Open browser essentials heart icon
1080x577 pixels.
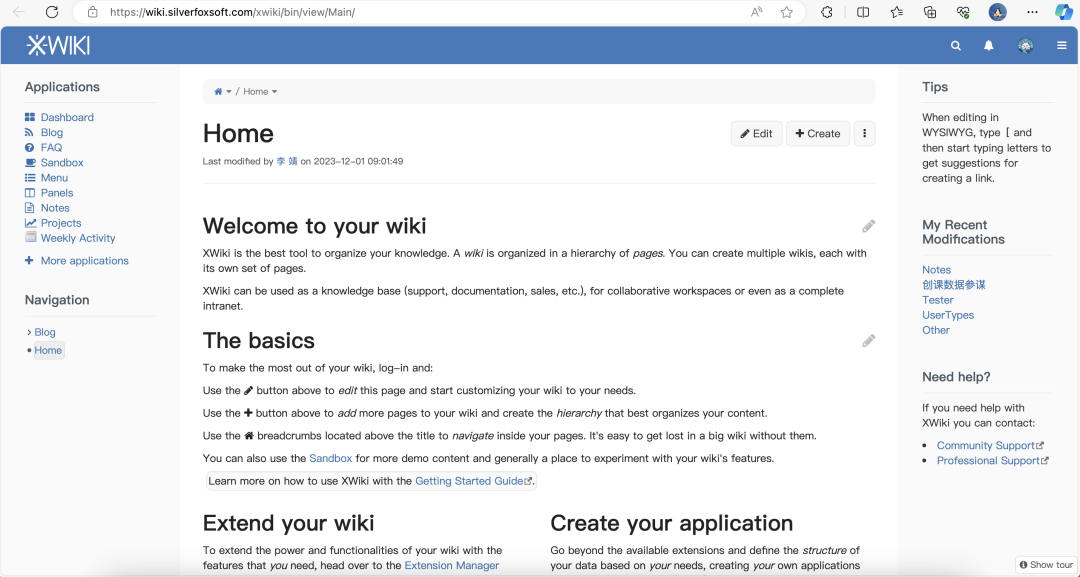click(x=963, y=12)
